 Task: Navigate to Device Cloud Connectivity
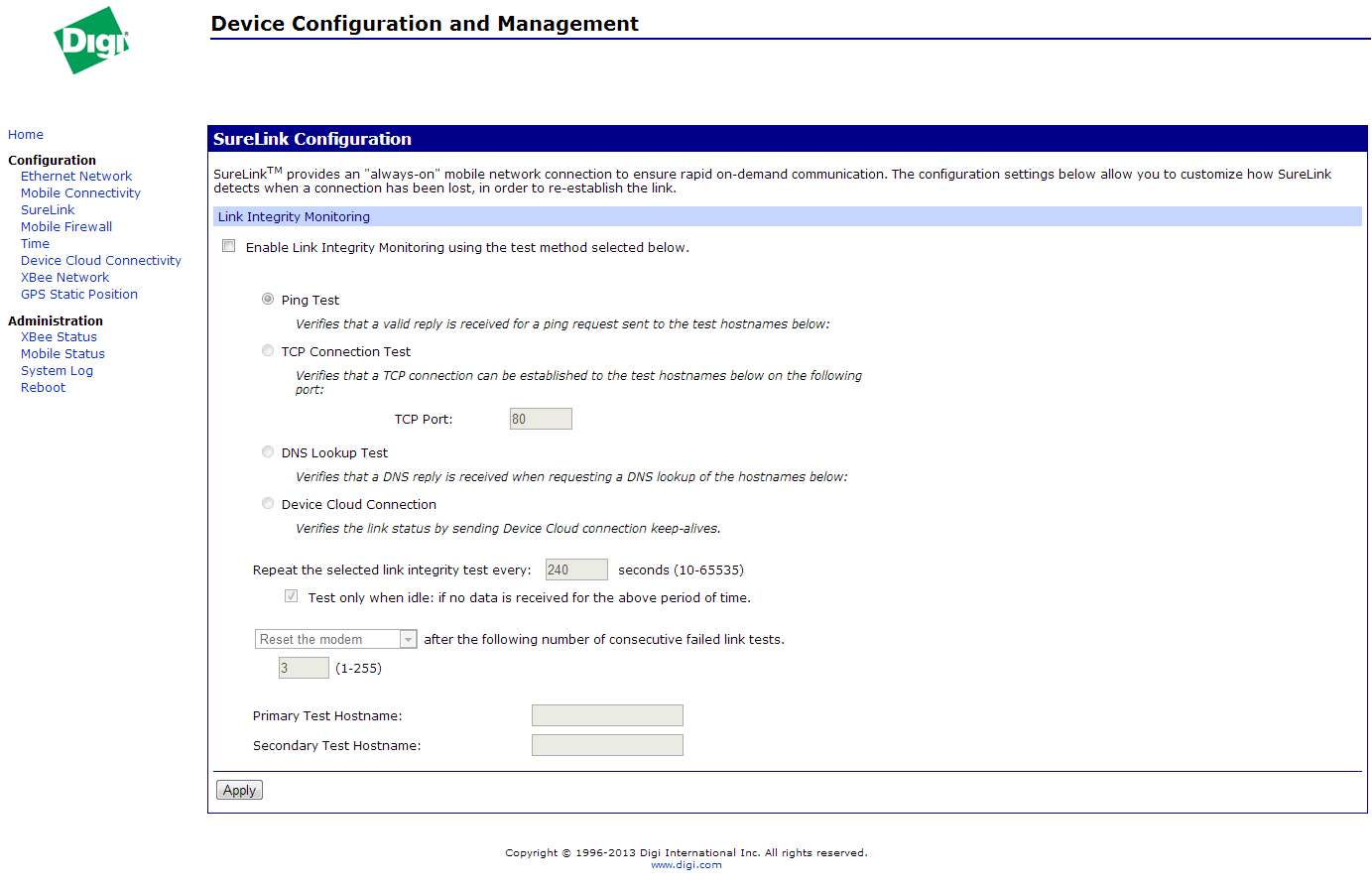pyautogui.click(x=101, y=261)
